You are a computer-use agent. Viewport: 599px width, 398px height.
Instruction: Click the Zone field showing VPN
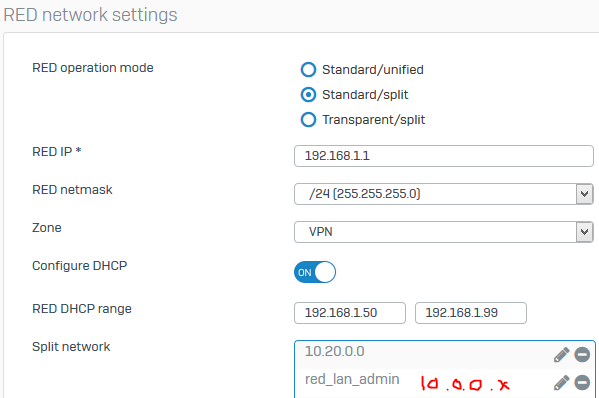[x=444, y=232]
